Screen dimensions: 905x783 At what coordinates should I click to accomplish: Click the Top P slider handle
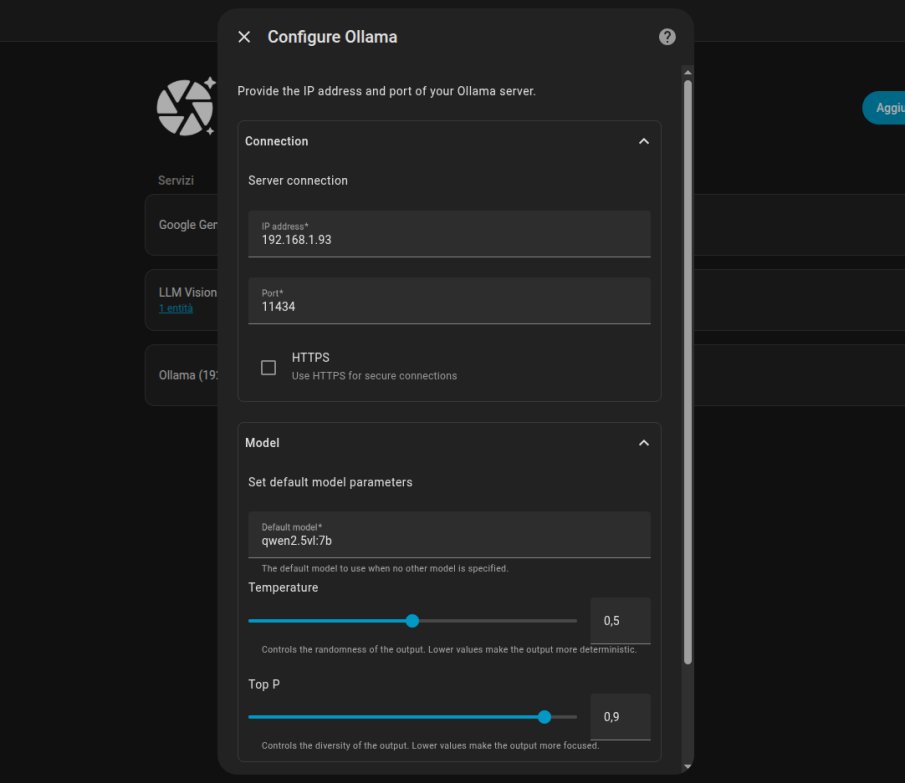[x=544, y=717]
